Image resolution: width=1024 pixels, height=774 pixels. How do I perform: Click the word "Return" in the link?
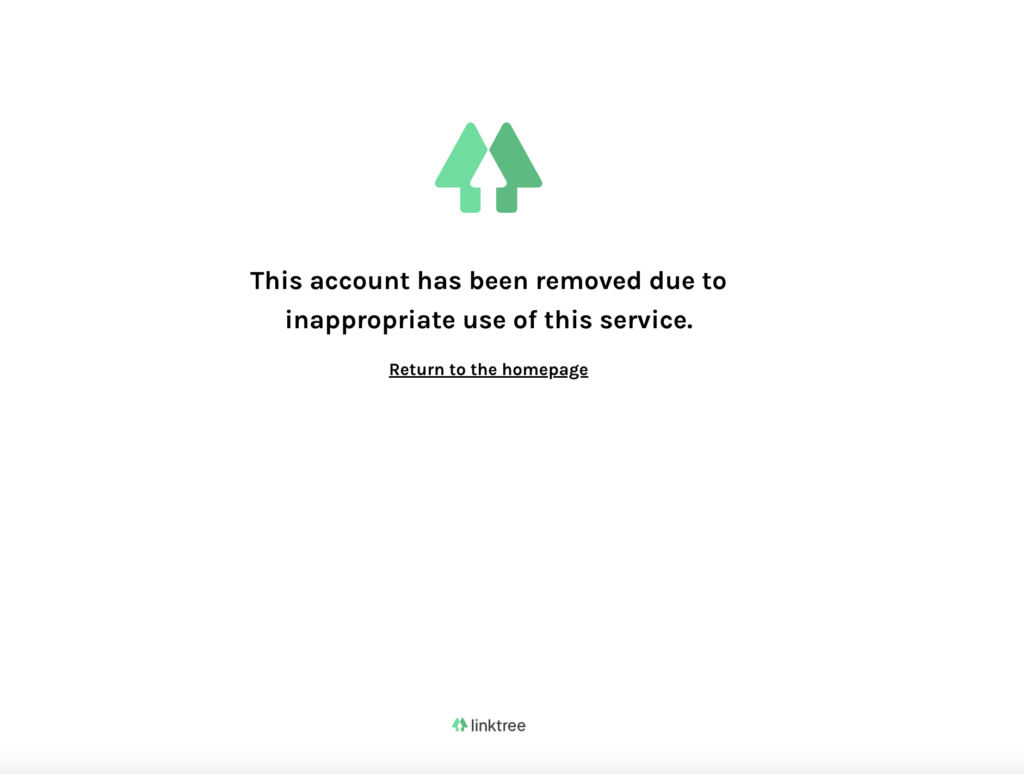pos(417,370)
